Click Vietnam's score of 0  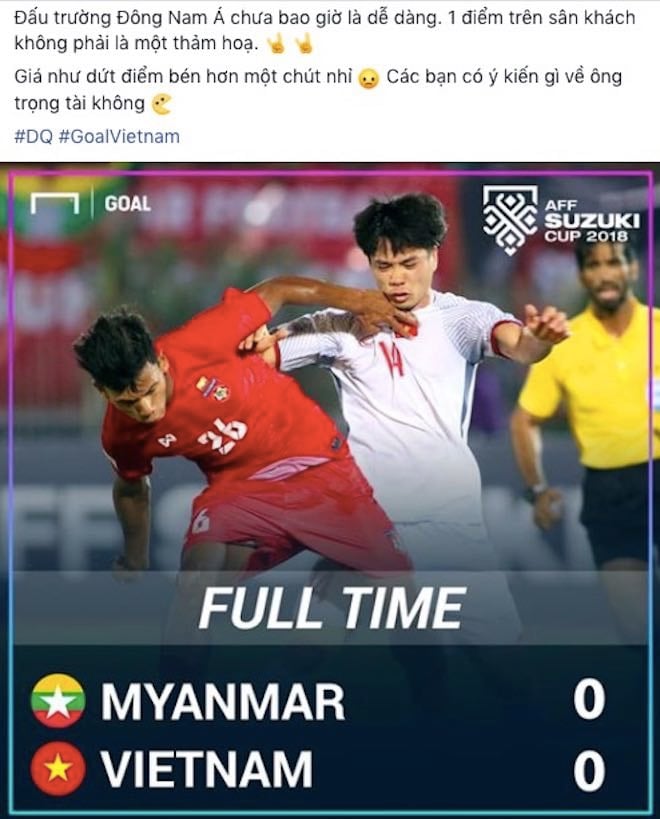coord(590,769)
